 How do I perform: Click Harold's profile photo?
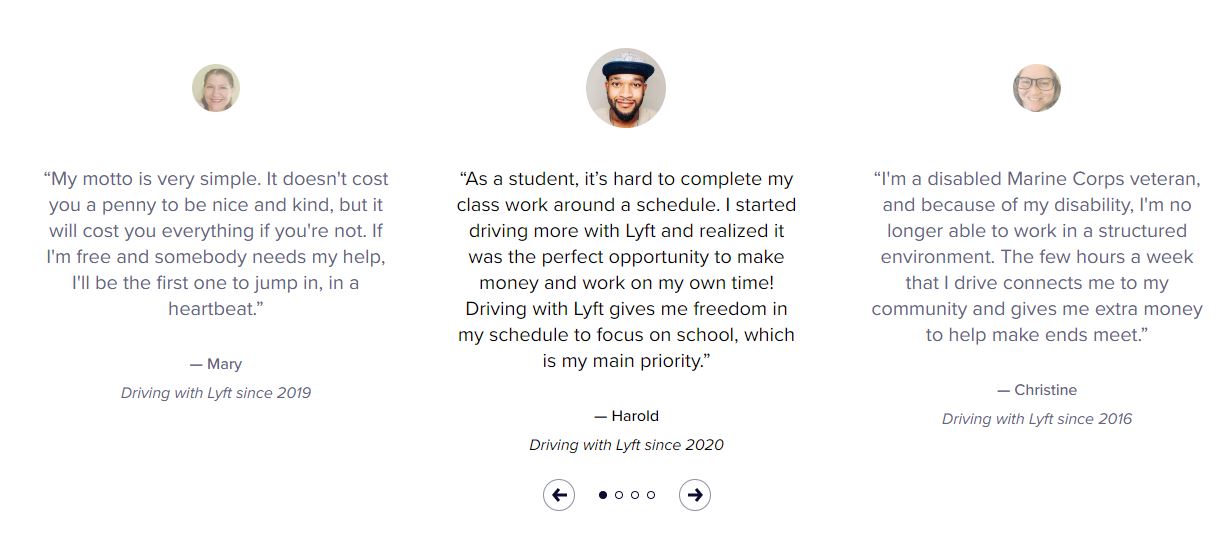coord(626,88)
